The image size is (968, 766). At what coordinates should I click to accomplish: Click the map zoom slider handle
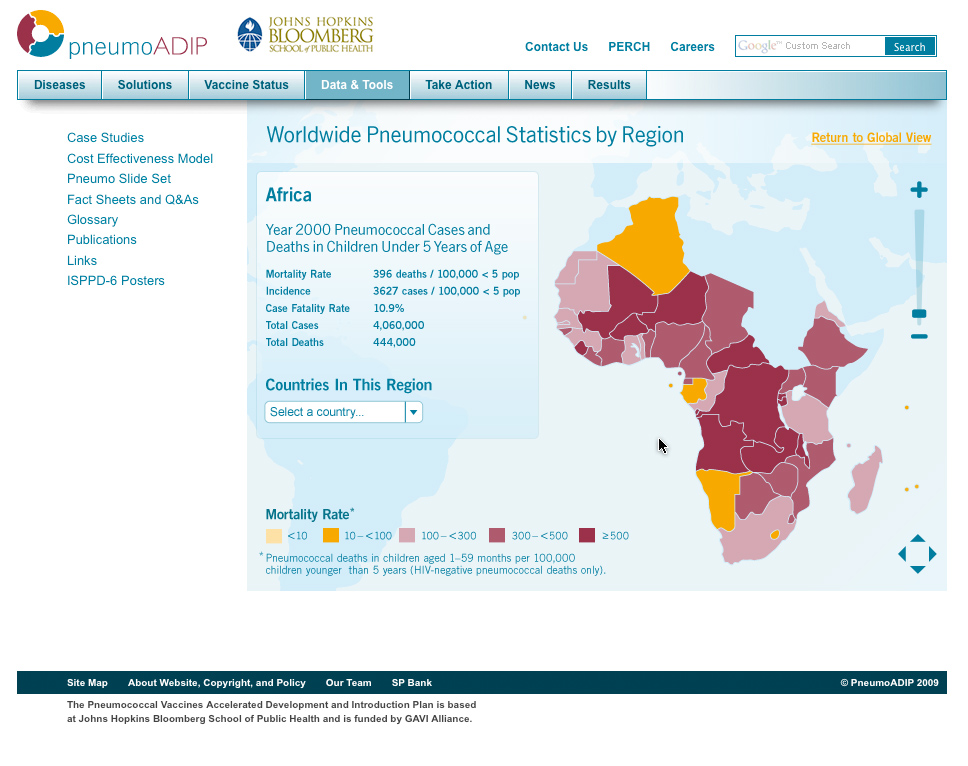(919, 314)
